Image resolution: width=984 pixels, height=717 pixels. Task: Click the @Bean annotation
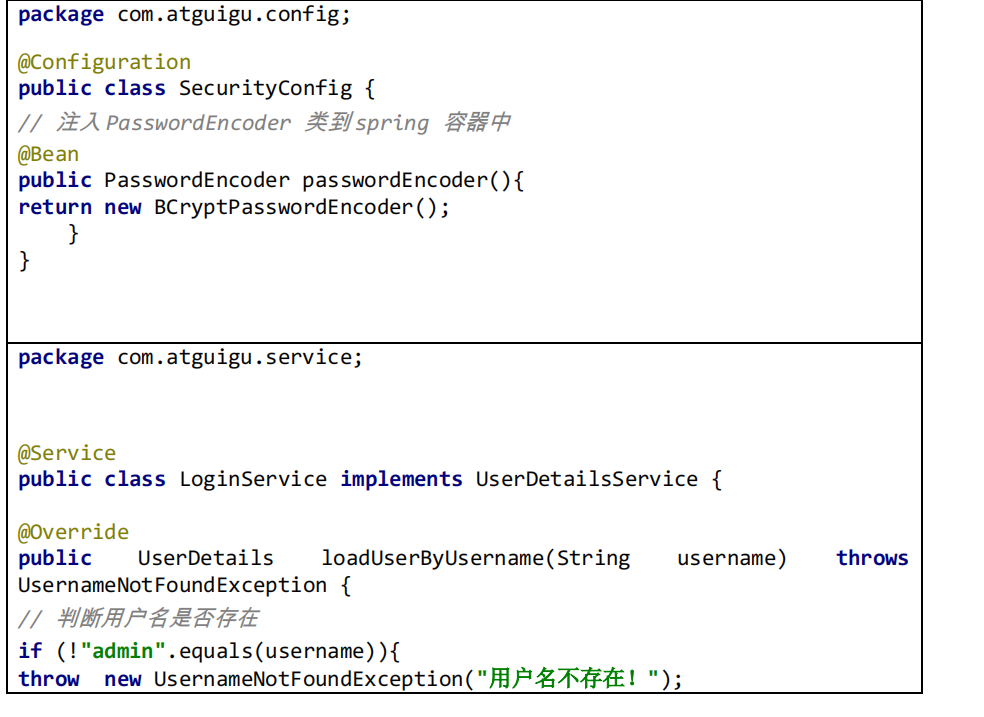[47, 153]
